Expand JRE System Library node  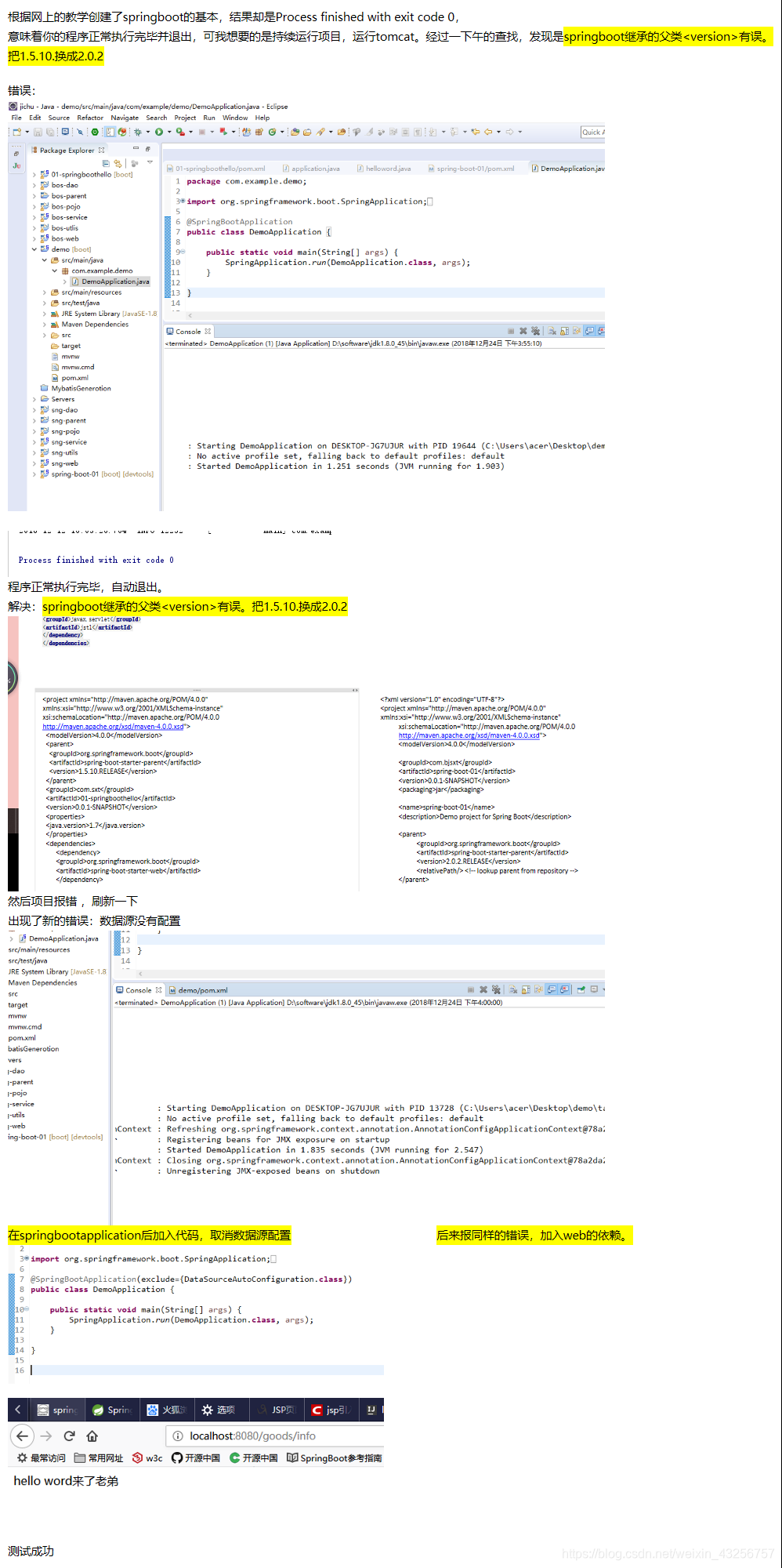tap(44, 314)
